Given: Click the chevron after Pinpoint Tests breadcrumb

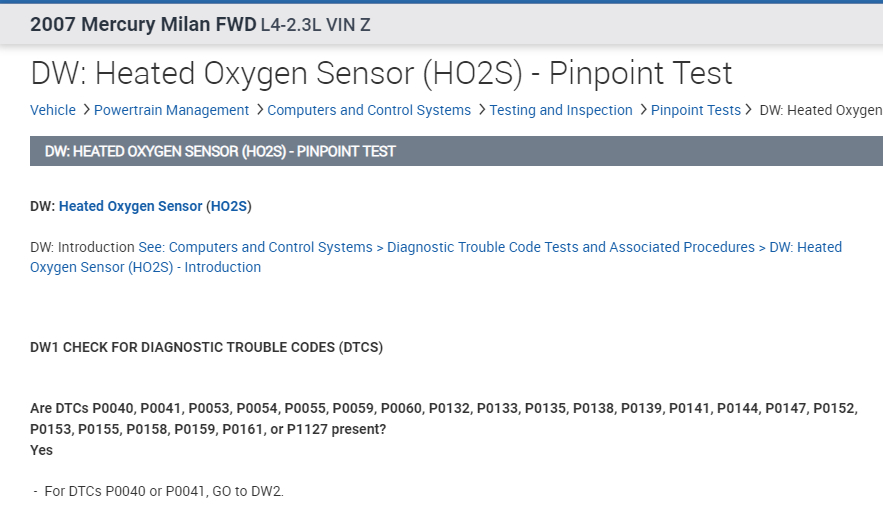Looking at the screenshot, I should pyautogui.click(x=749, y=109).
